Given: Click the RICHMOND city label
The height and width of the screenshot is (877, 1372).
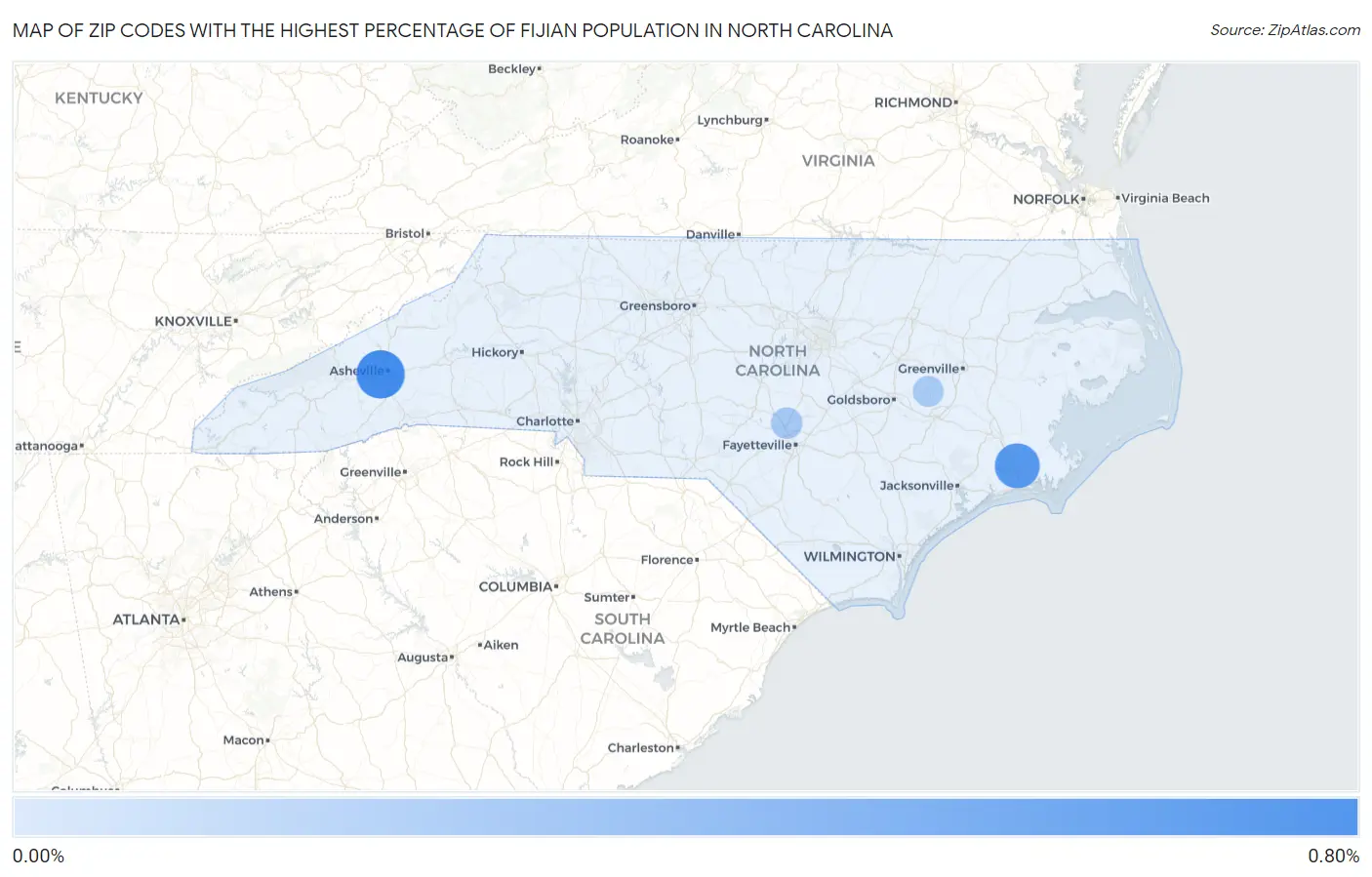Looking at the screenshot, I should tap(913, 102).
